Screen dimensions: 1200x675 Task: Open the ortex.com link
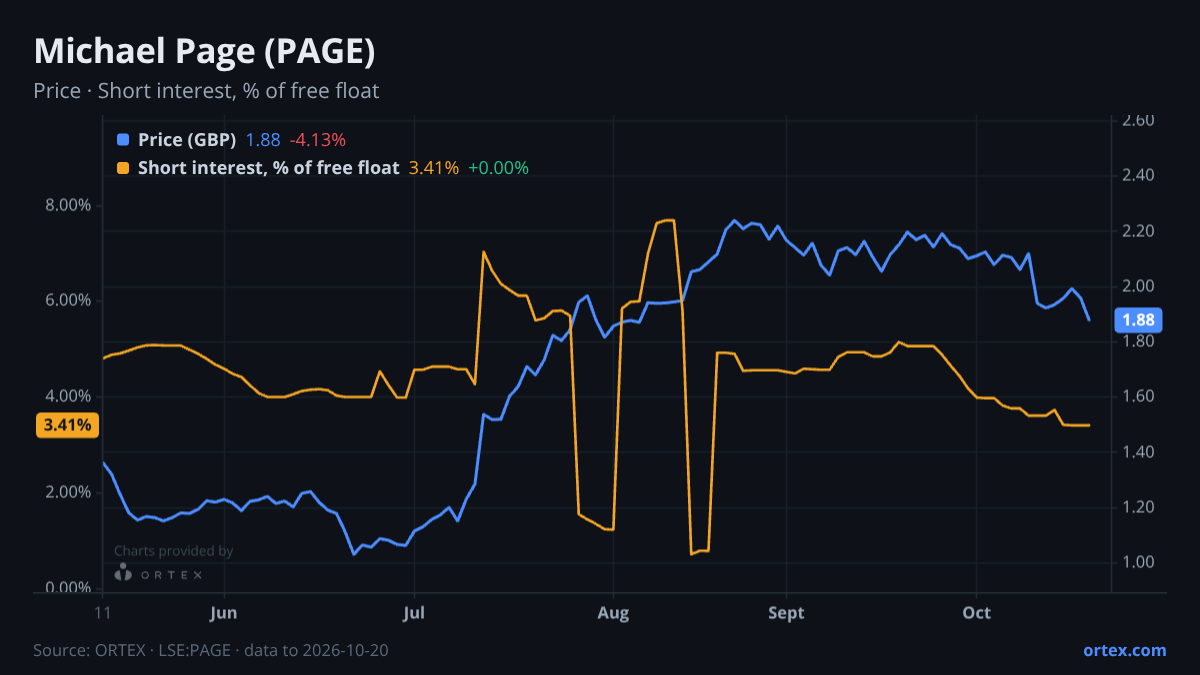coord(1124,650)
